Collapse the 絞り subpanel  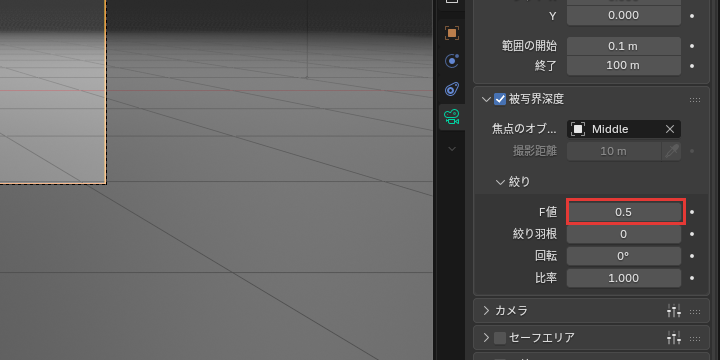501,182
